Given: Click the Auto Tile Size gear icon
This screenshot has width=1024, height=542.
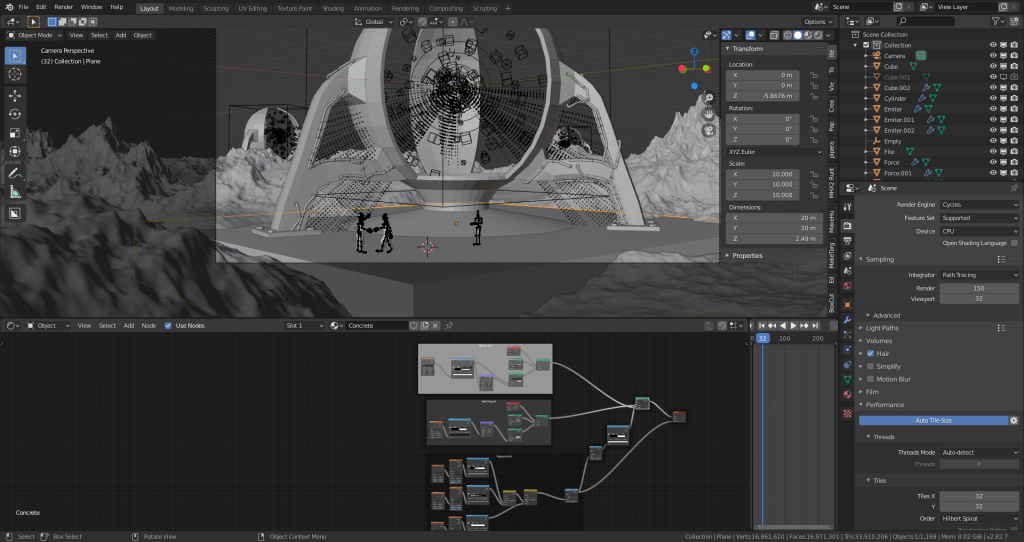Looking at the screenshot, I should pyautogui.click(x=1014, y=421).
